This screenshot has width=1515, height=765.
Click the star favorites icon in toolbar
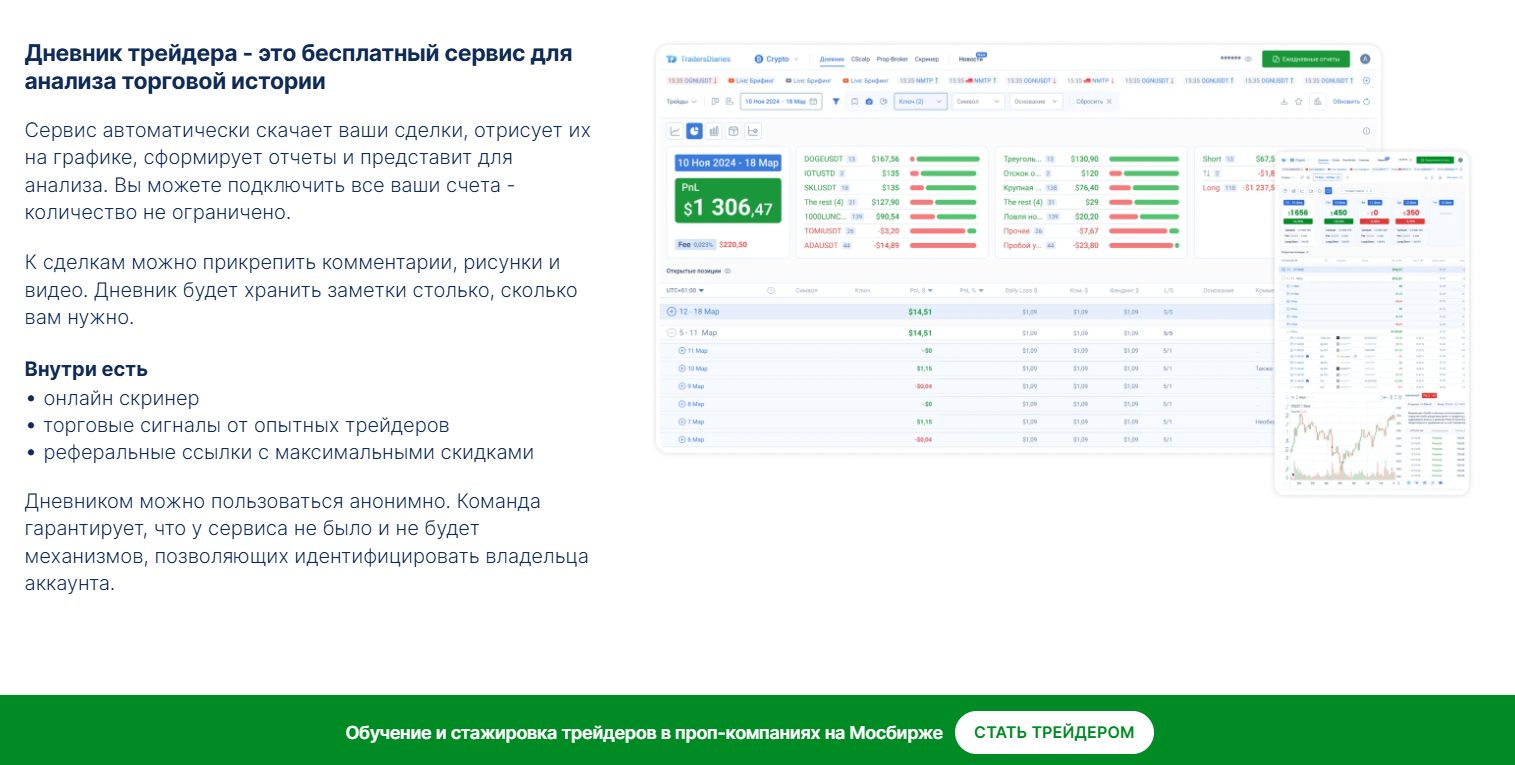click(x=1299, y=101)
